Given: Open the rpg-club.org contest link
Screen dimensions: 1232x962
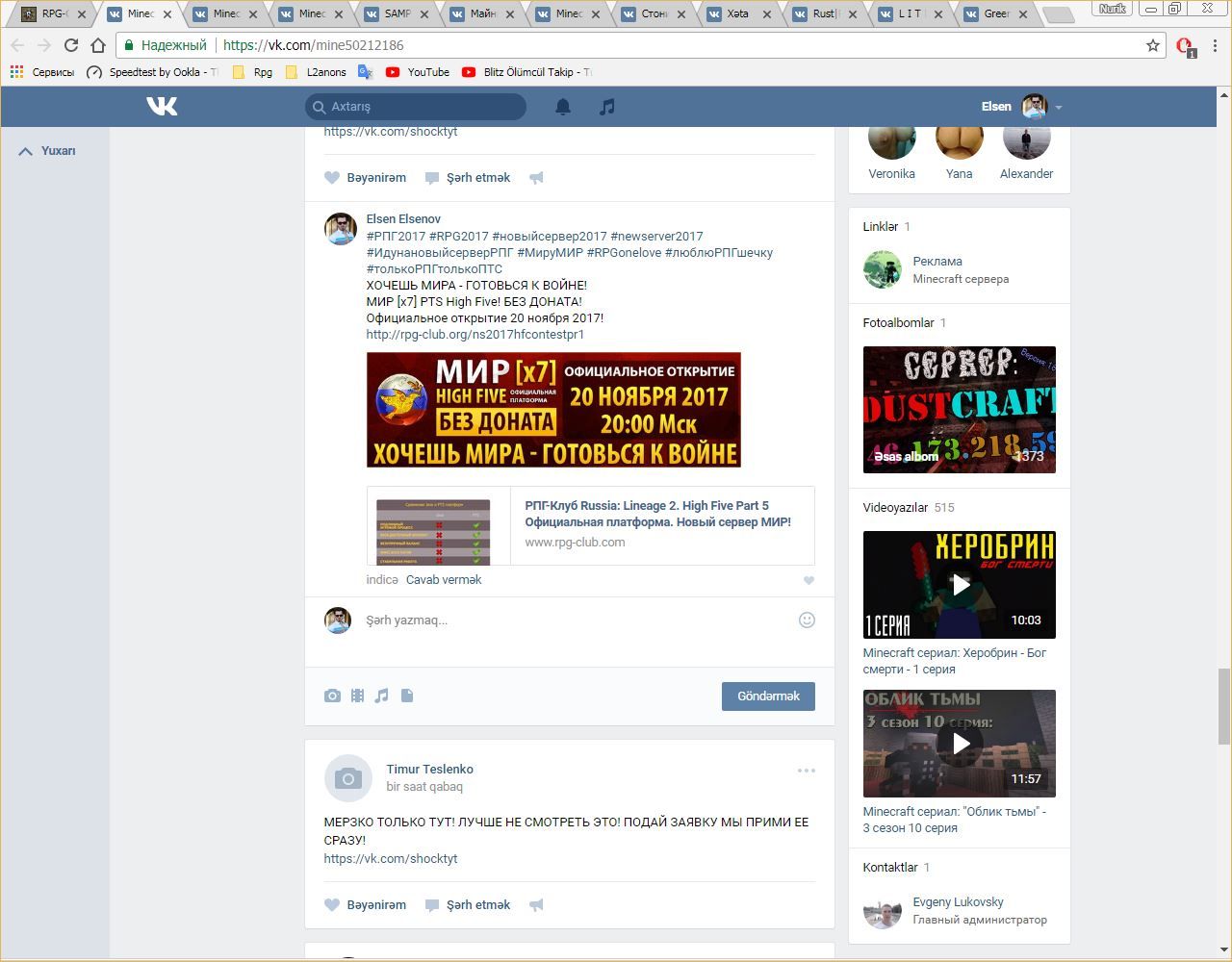Looking at the screenshot, I should tap(475, 335).
